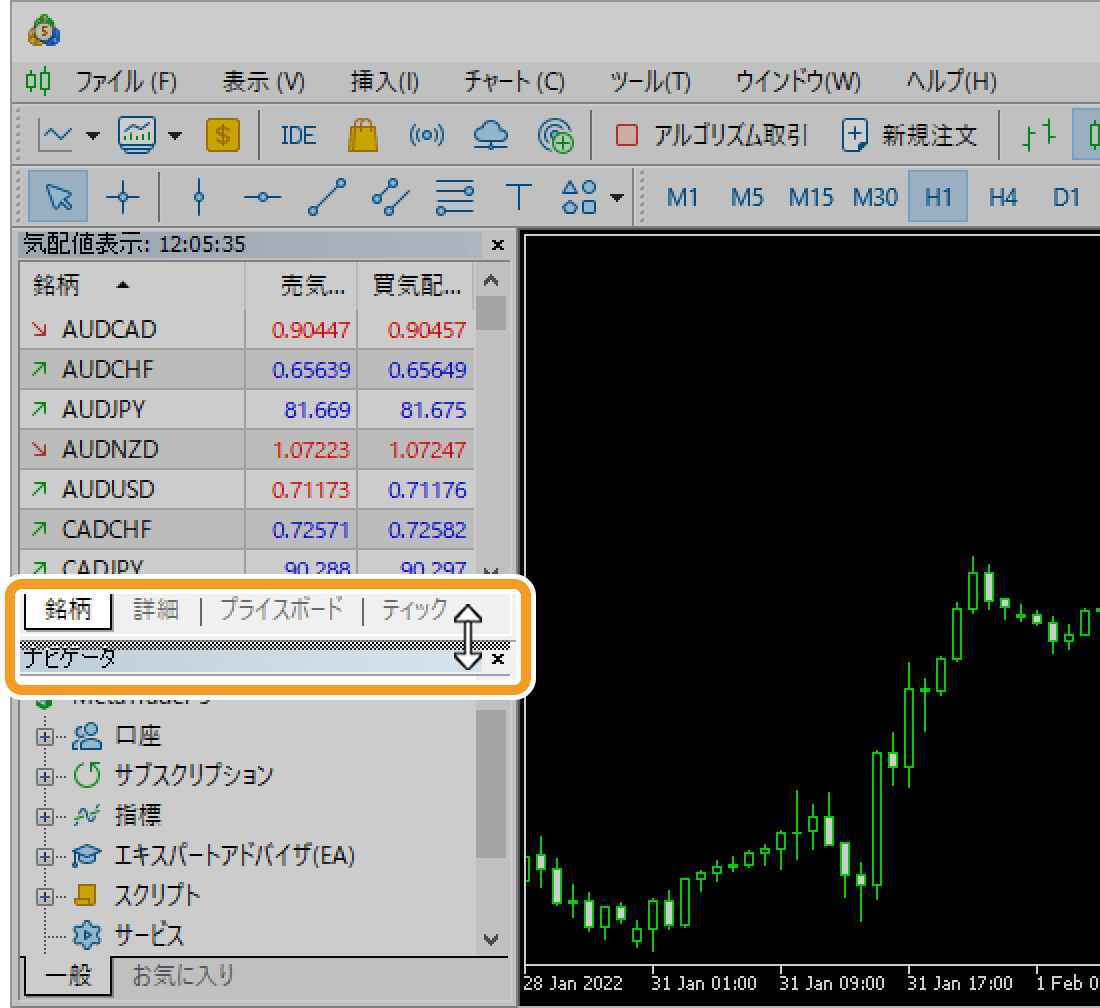This screenshot has height=1008, width=1100.
Task: Switch to the プライスボード tab
Action: click(x=281, y=609)
